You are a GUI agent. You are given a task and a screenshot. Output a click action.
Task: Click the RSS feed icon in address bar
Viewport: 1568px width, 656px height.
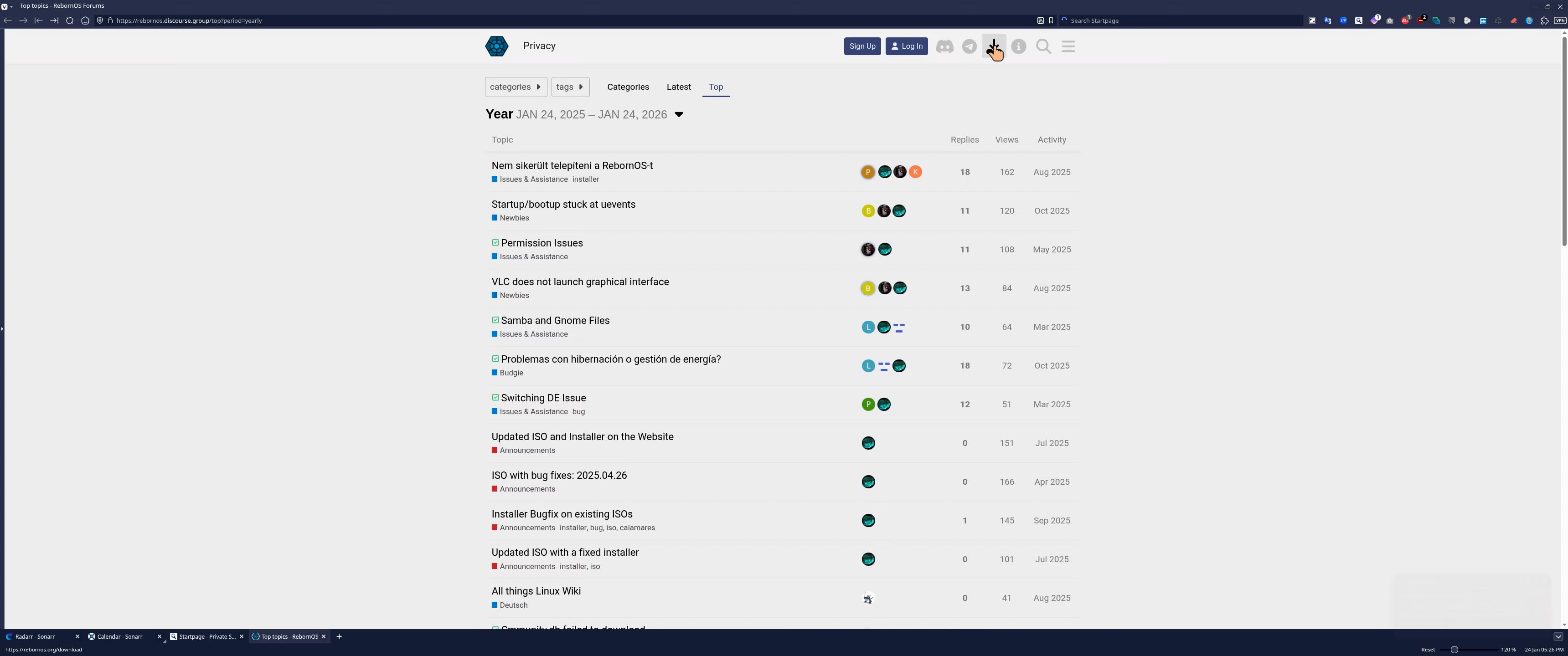click(1040, 20)
